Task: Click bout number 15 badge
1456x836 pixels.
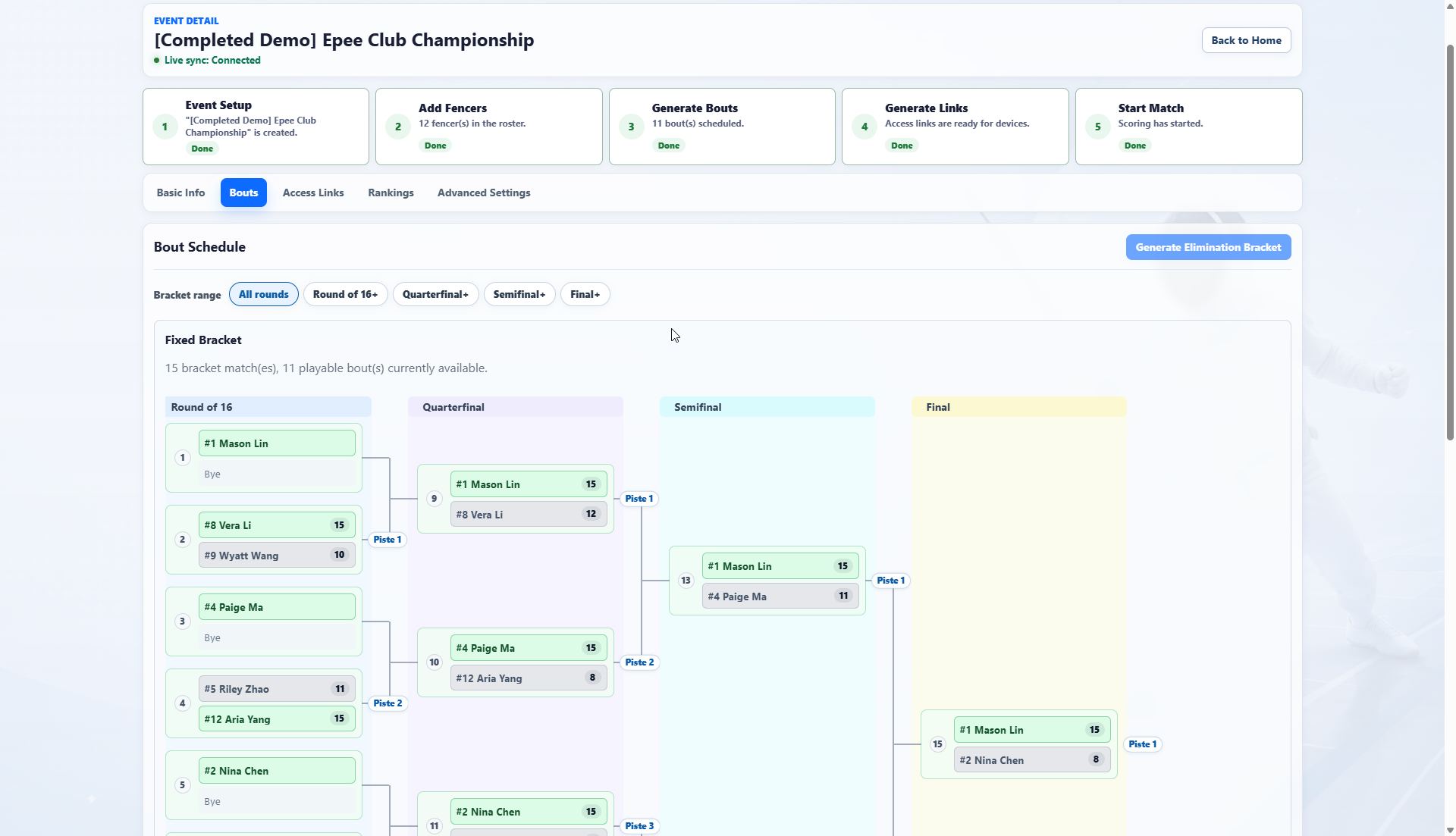Action: point(937,744)
